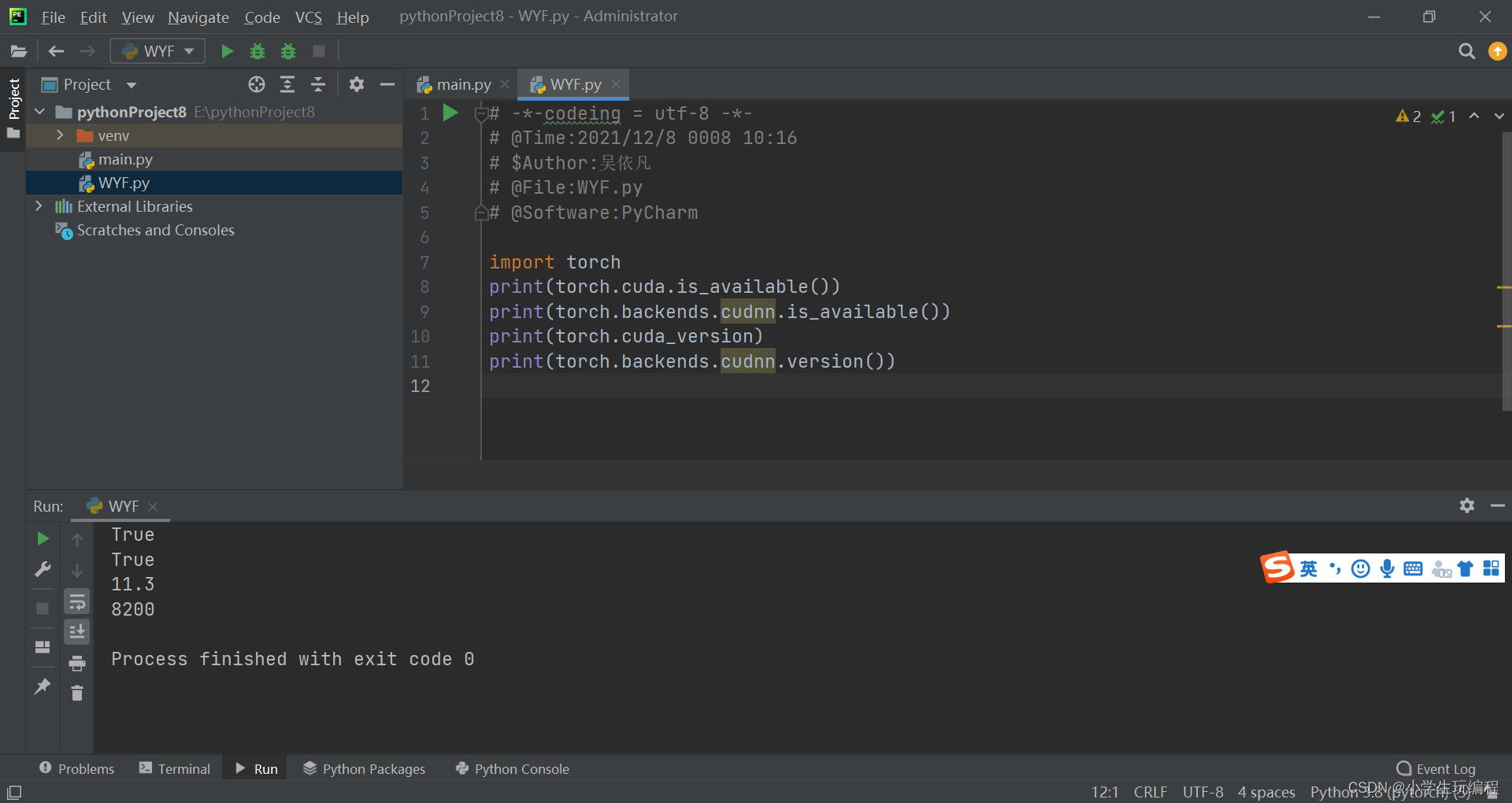This screenshot has width=1512, height=803.
Task: Open Run panel gear options
Action: coord(1466,505)
